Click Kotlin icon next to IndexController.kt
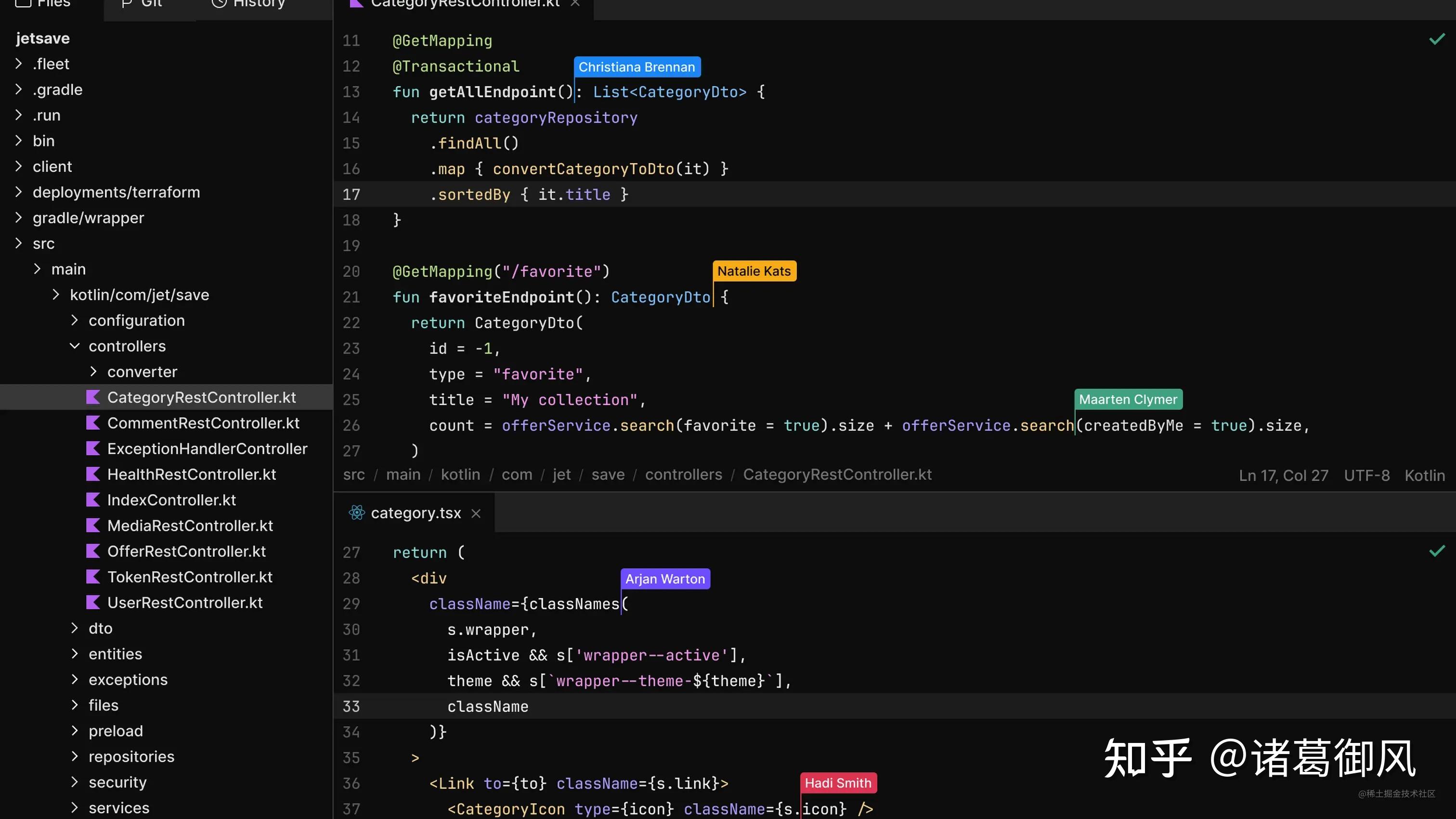The height and width of the screenshot is (819, 1456). (x=93, y=500)
